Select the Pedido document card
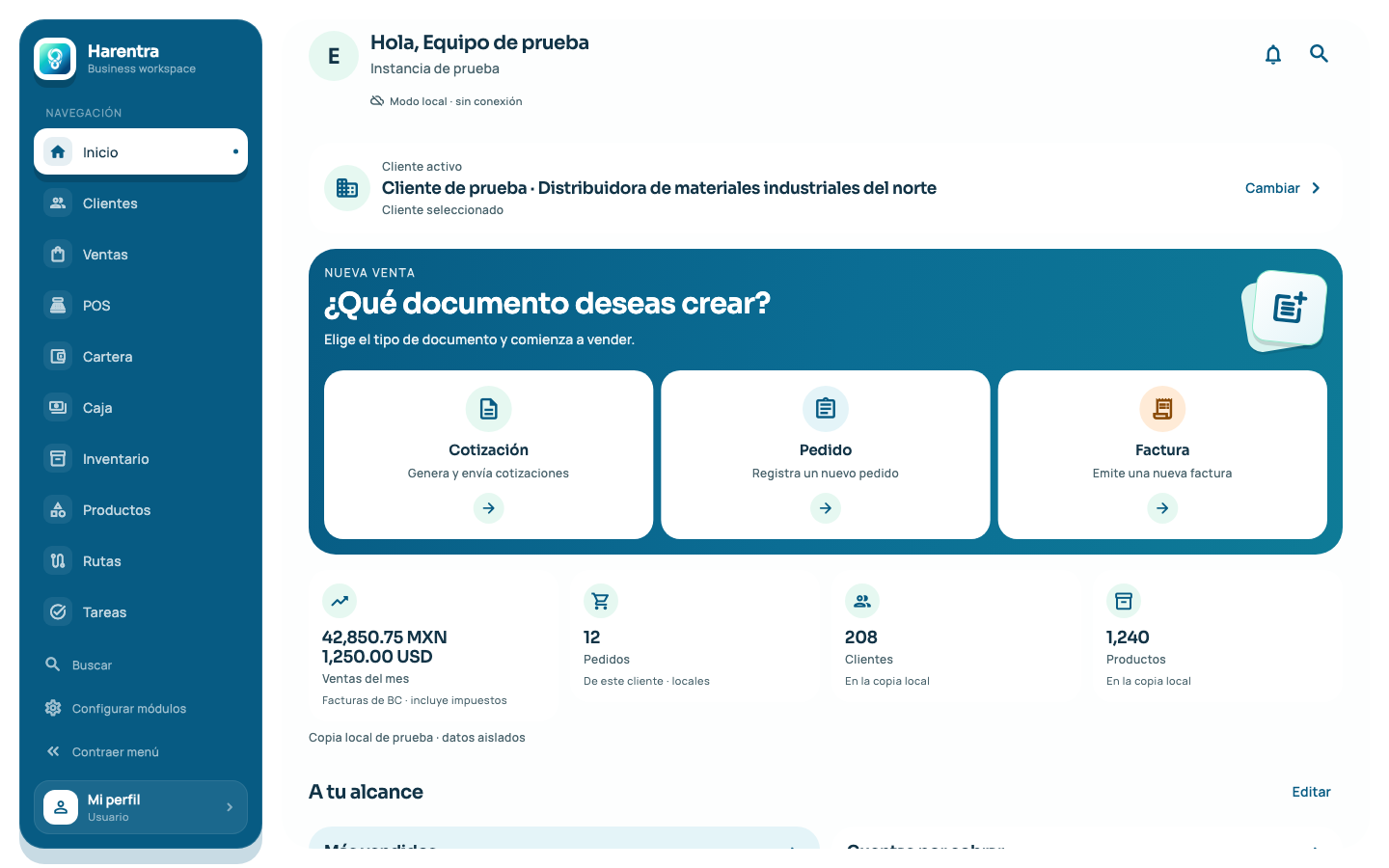1389x868 pixels. click(x=826, y=454)
